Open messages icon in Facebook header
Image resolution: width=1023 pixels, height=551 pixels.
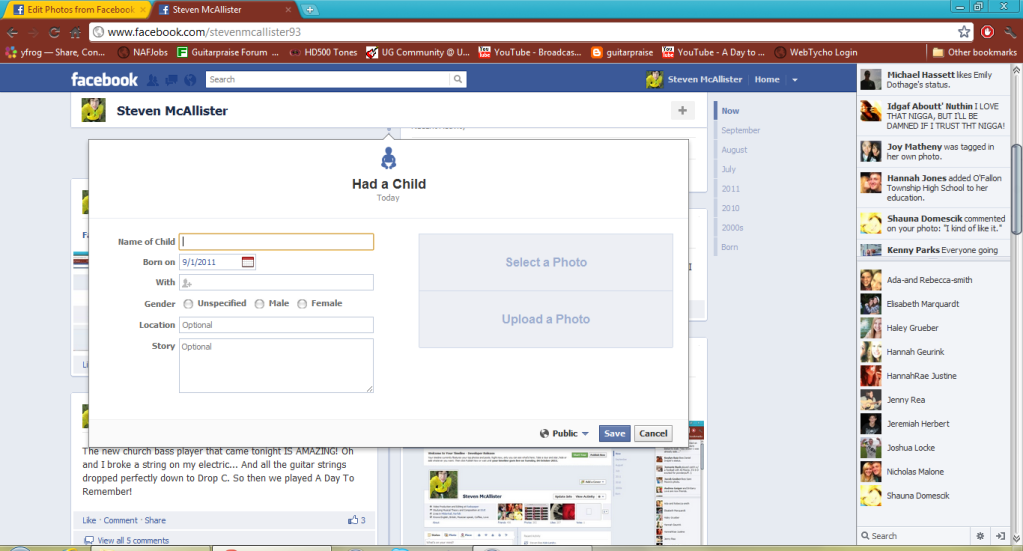172,80
